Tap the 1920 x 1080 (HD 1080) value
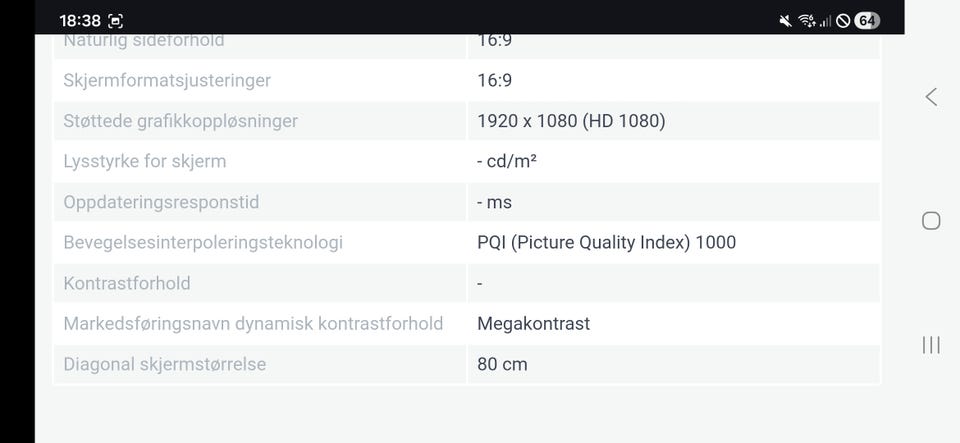960x443 pixels. (571, 121)
